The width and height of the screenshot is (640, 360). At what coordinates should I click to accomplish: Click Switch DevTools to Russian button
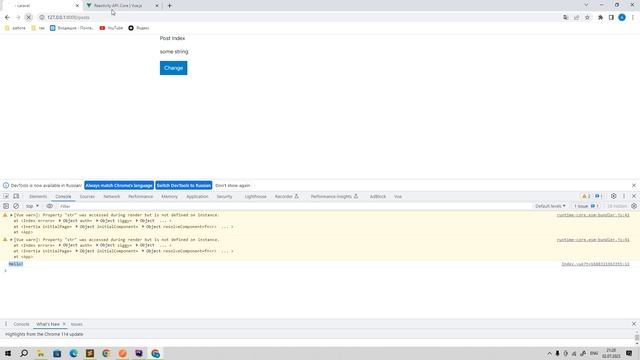pos(184,185)
